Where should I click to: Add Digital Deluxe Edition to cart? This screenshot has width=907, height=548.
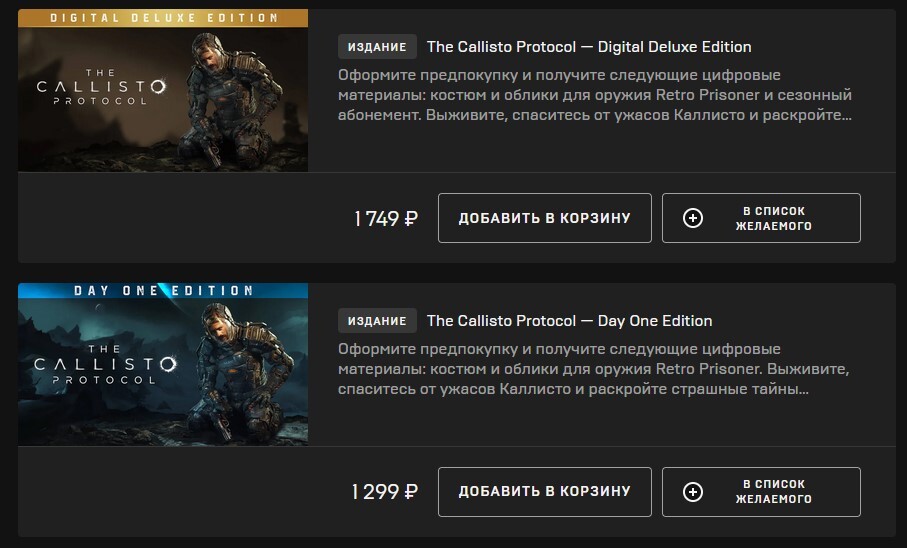544,218
